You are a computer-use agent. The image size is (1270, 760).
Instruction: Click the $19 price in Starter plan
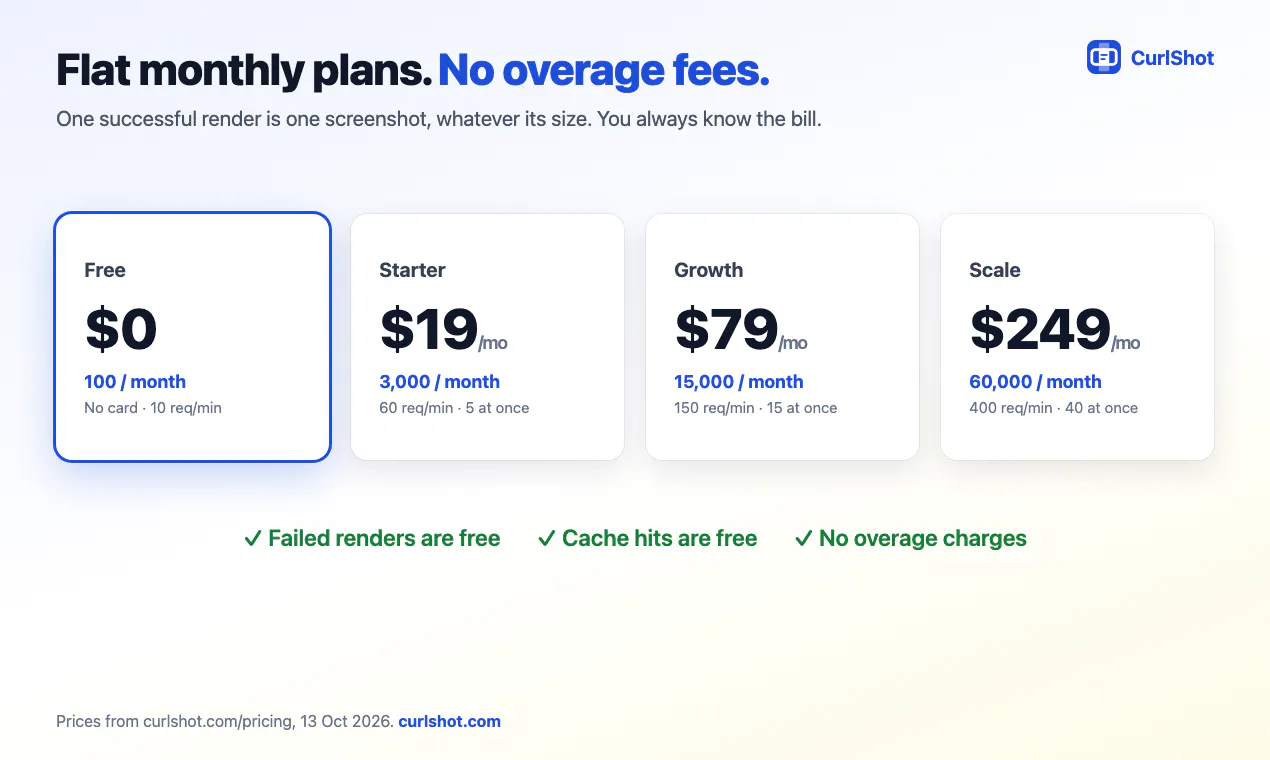click(x=428, y=329)
